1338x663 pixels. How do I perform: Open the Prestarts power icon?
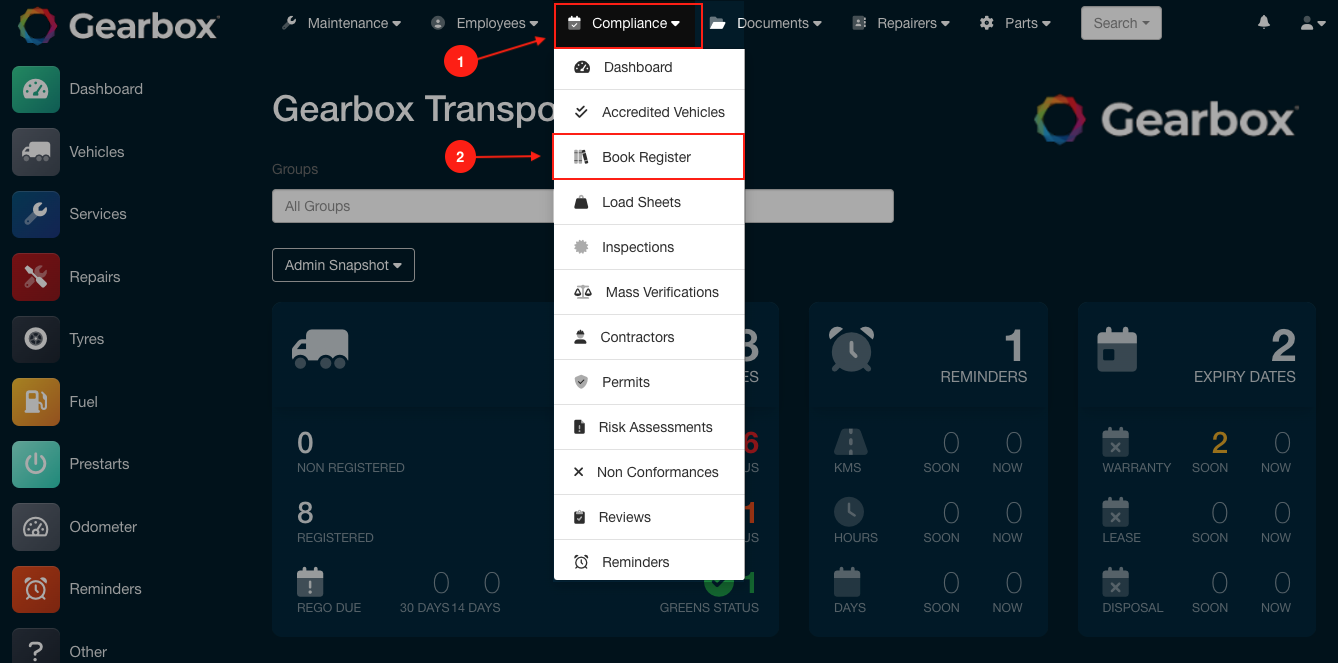tap(36, 464)
